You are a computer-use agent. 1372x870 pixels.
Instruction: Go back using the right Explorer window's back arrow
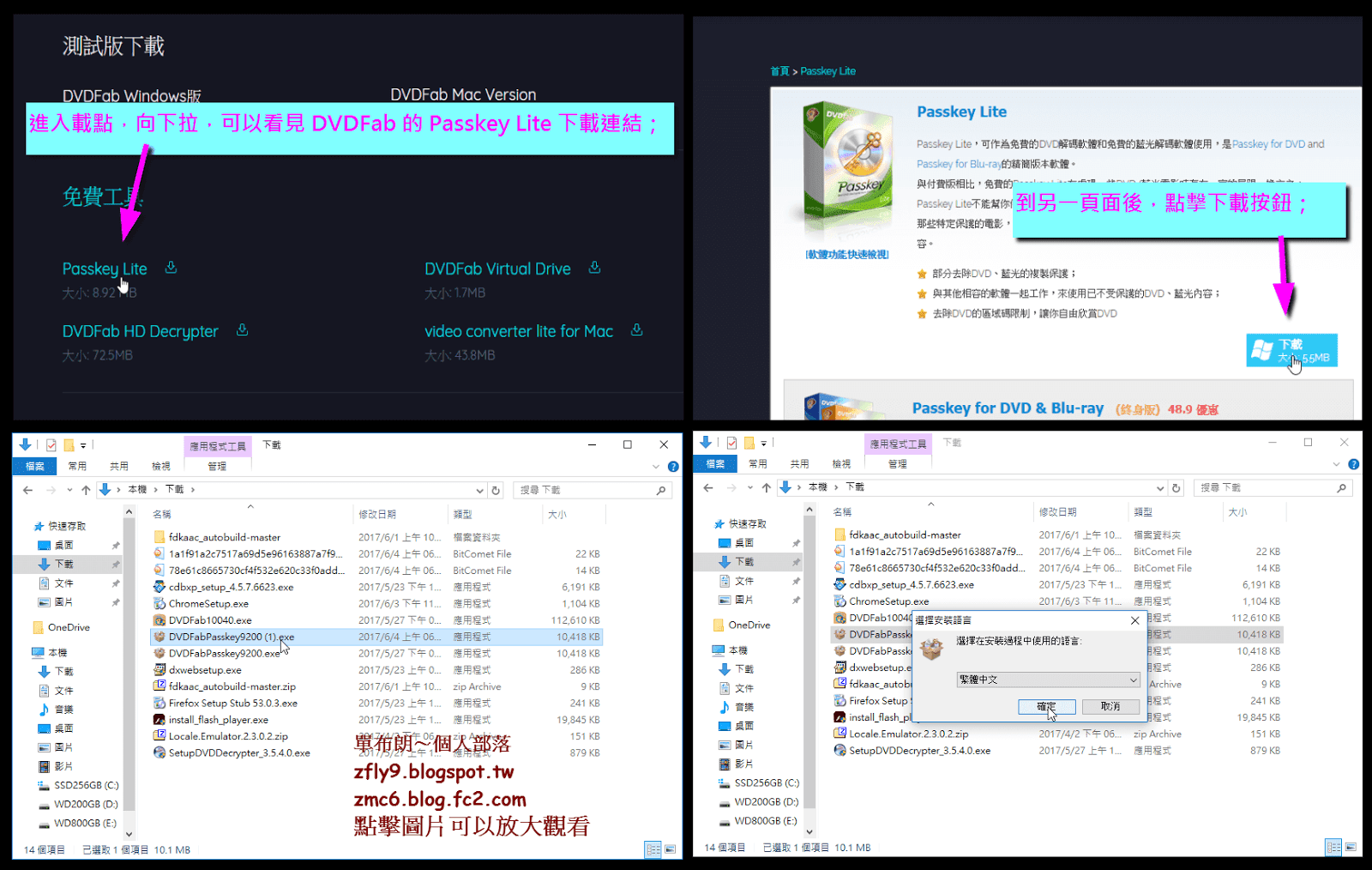tap(708, 487)
